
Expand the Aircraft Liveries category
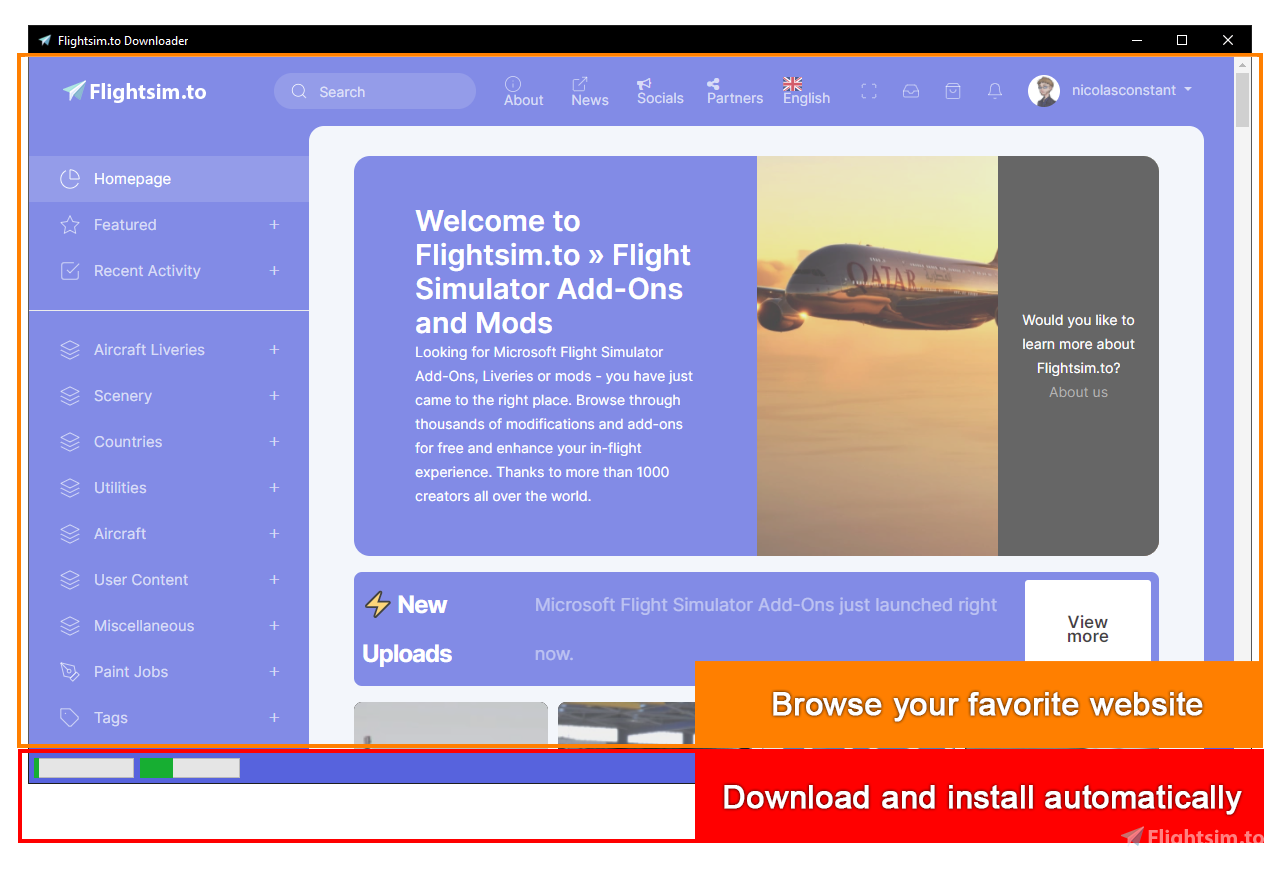274,350
